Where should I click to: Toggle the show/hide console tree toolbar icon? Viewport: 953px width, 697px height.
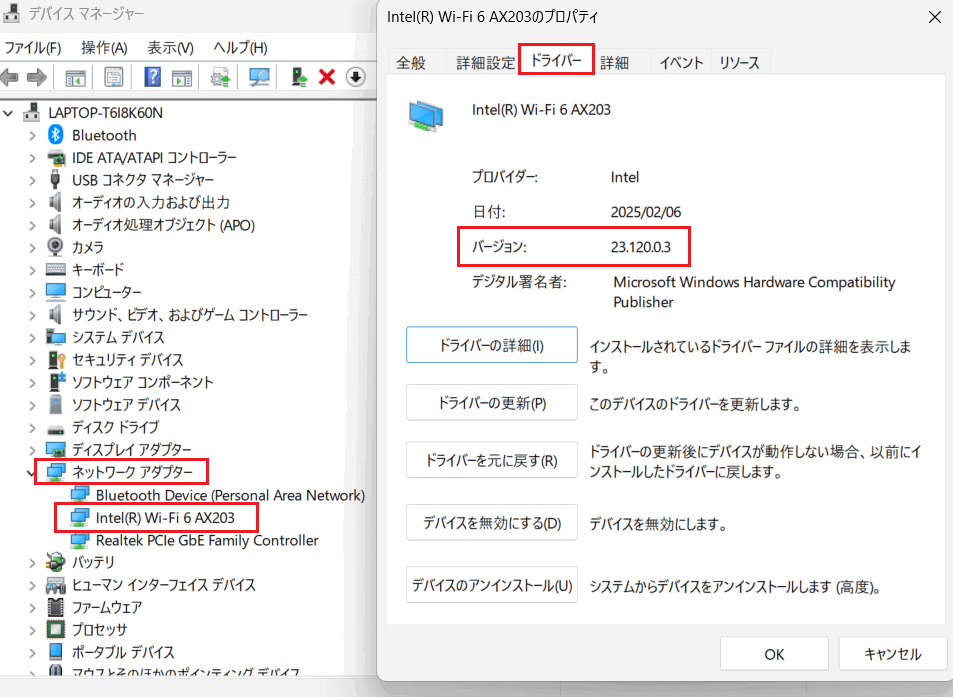tap(75, 77)
